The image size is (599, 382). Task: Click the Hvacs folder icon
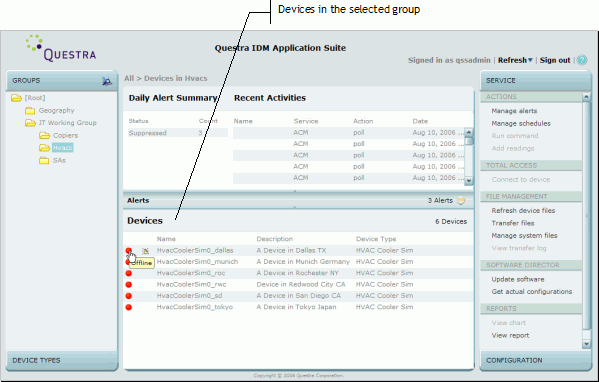[44, 147]
